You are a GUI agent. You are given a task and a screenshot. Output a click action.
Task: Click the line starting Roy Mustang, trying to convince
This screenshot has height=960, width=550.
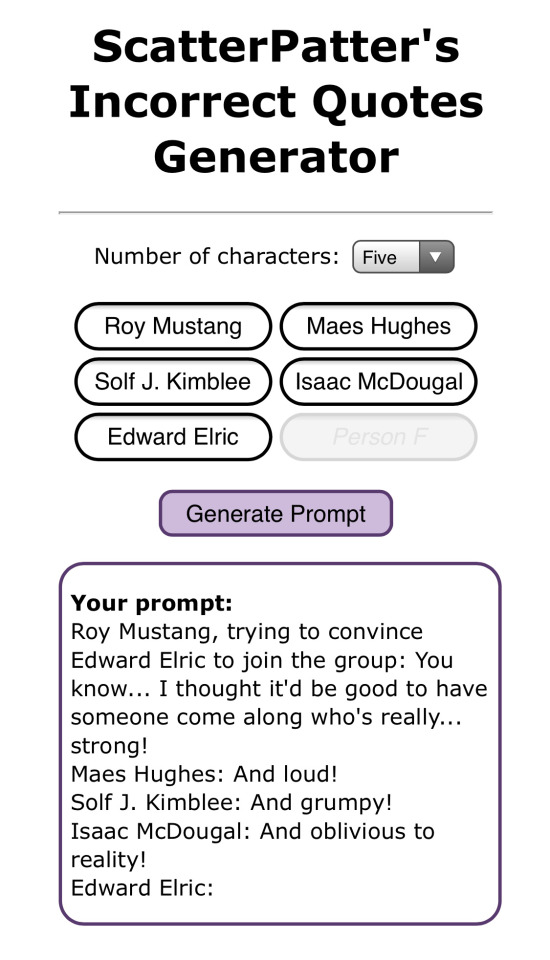tap(247, 631)
